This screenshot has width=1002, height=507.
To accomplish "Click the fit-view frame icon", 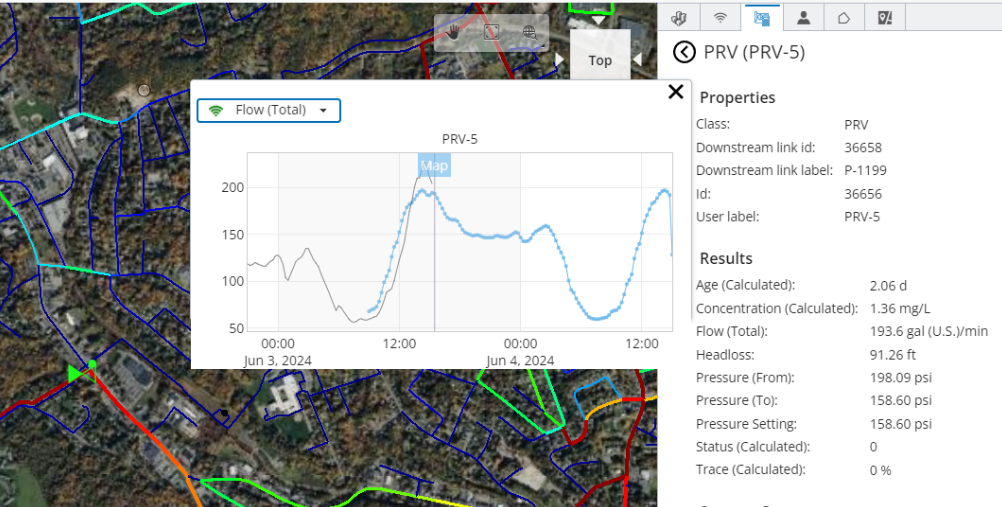I will coord(491,33).
